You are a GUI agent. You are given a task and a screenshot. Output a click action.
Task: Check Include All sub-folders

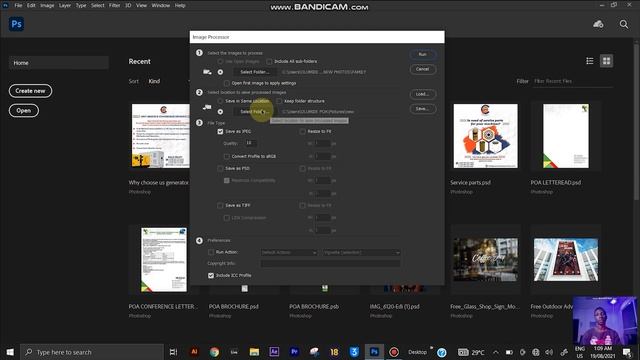click(269, 61)
